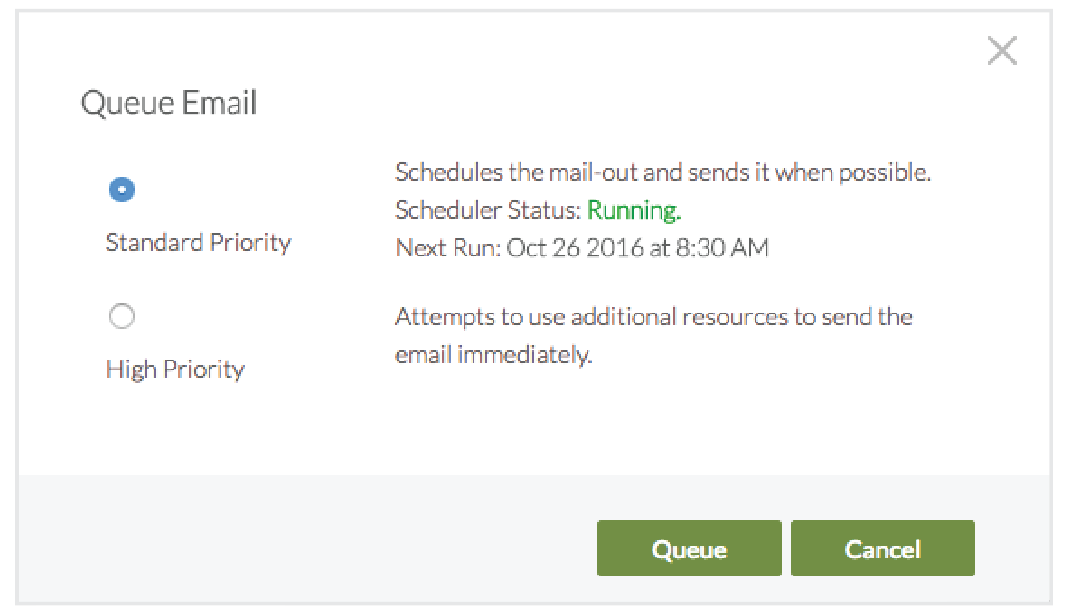Click the green Running status text

tap(634, 211)
